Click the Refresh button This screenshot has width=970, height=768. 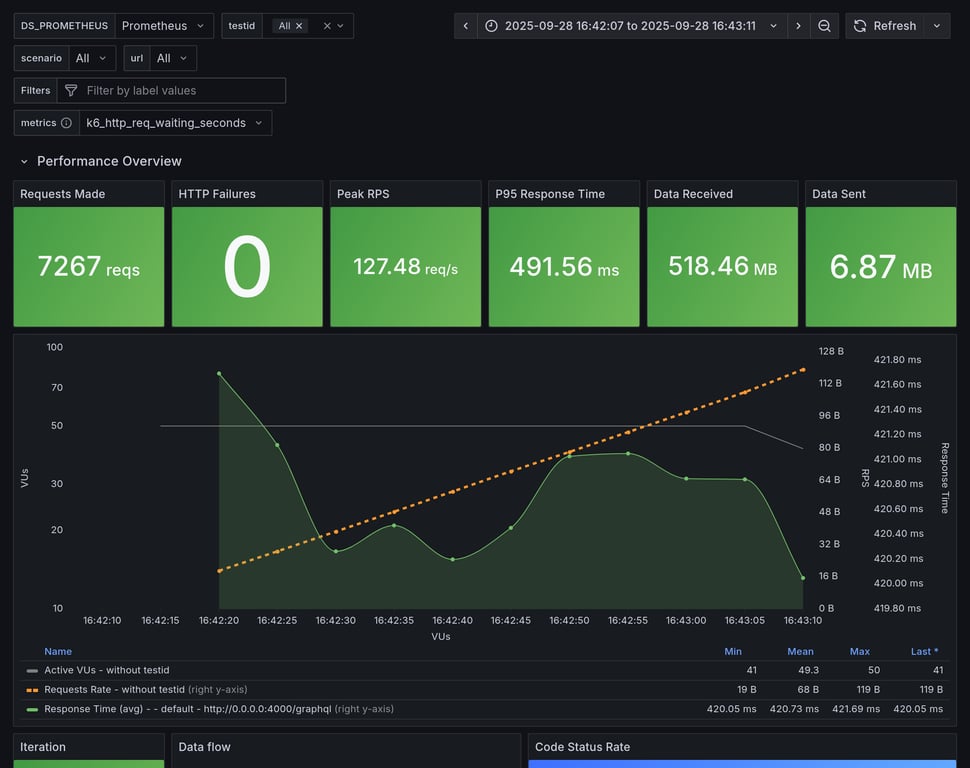[x=884, y=26]
